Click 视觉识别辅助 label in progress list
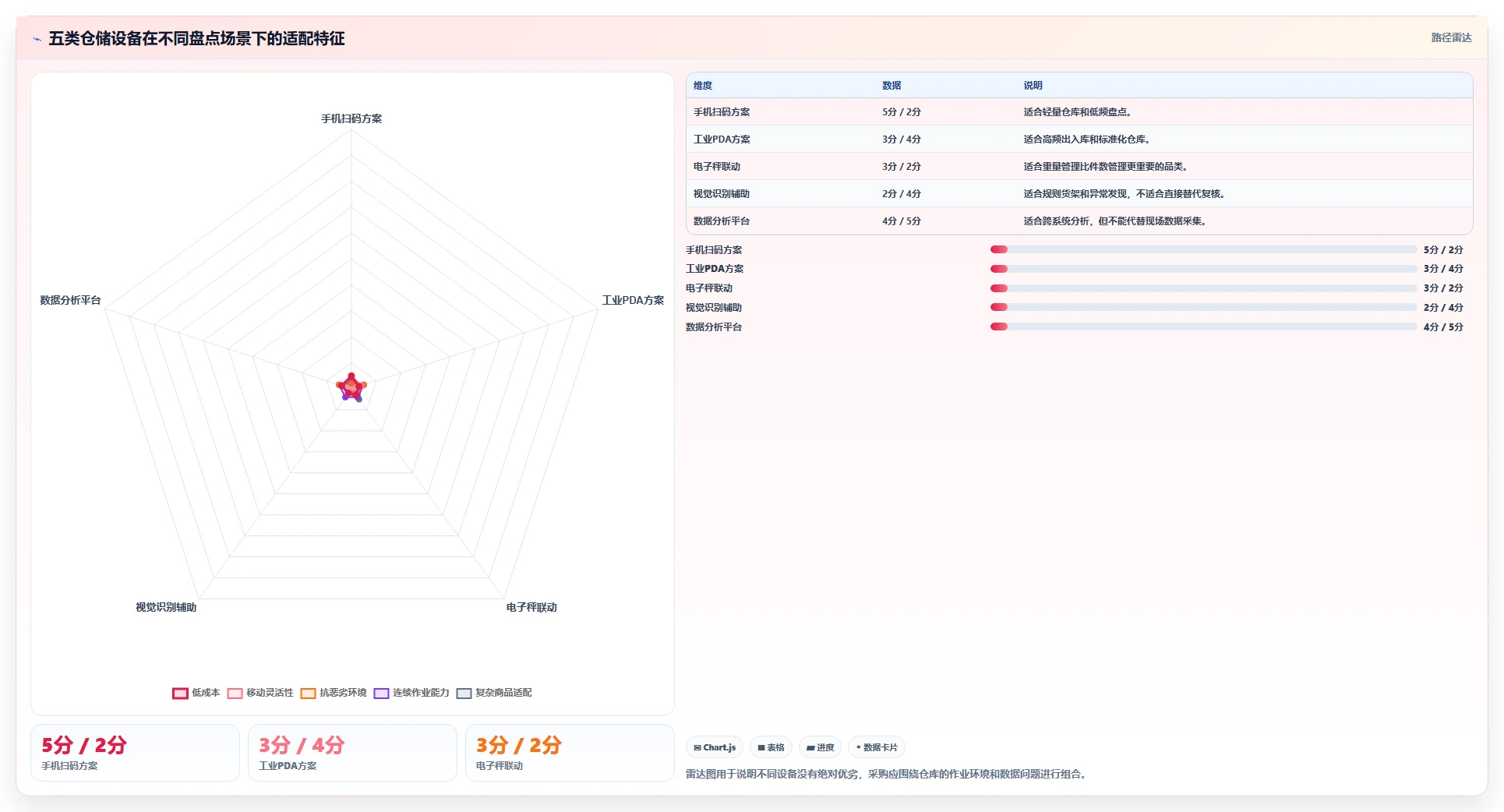The height and width of the screenshot is (812, 1504). [x=714, y=308]
